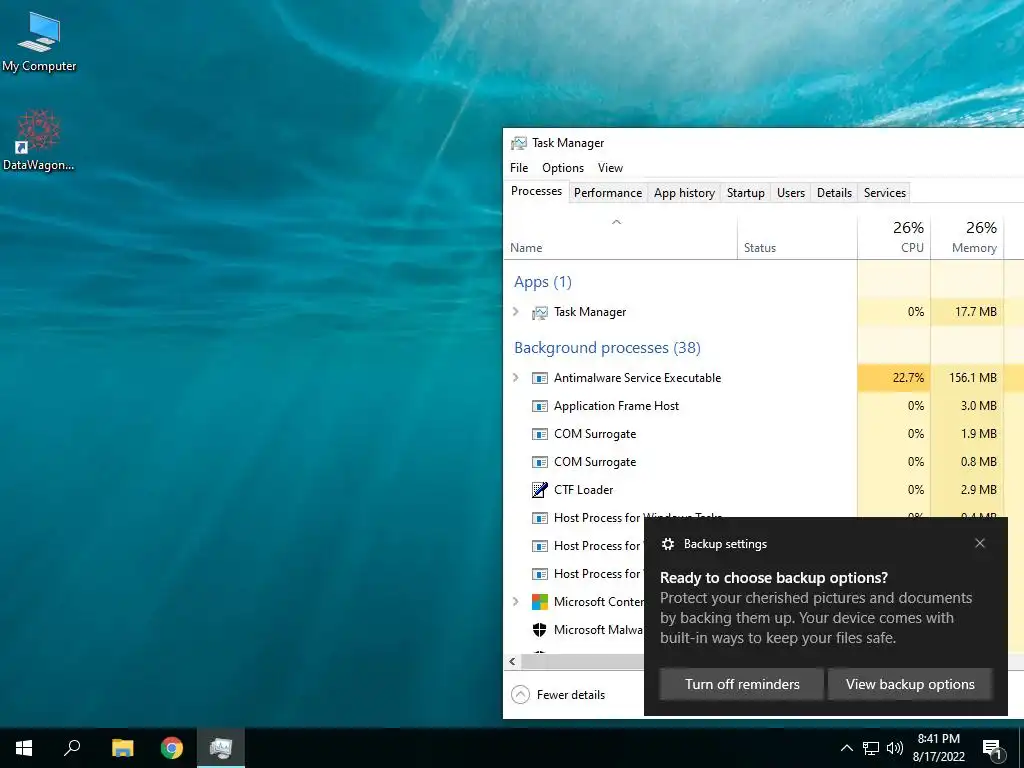The width and height of the screenshot is (1024, 768).
Task: Open taskbar Search magnifier
Action: tap(72, 748)
